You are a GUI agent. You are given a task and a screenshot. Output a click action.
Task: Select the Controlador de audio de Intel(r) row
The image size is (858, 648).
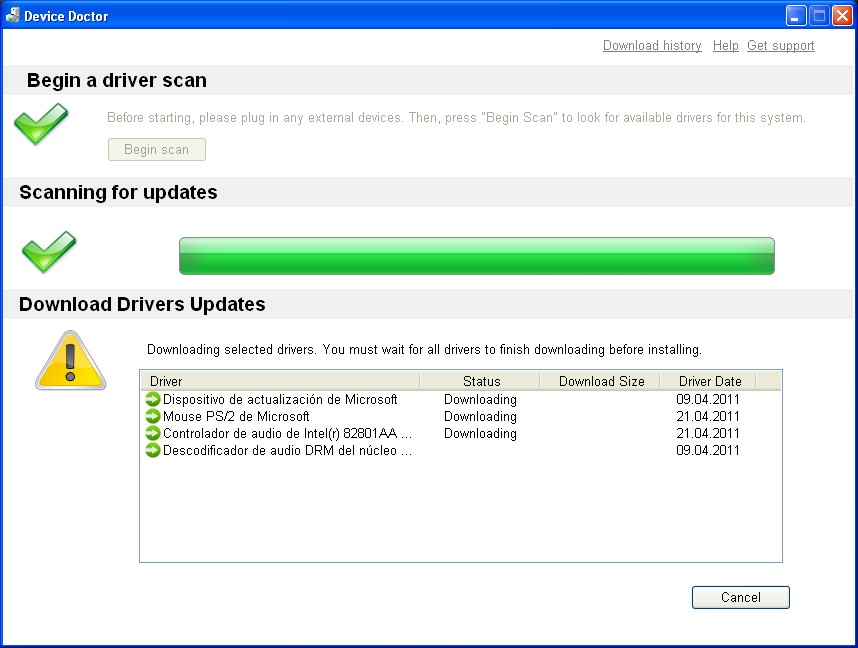tap(461, 433)
